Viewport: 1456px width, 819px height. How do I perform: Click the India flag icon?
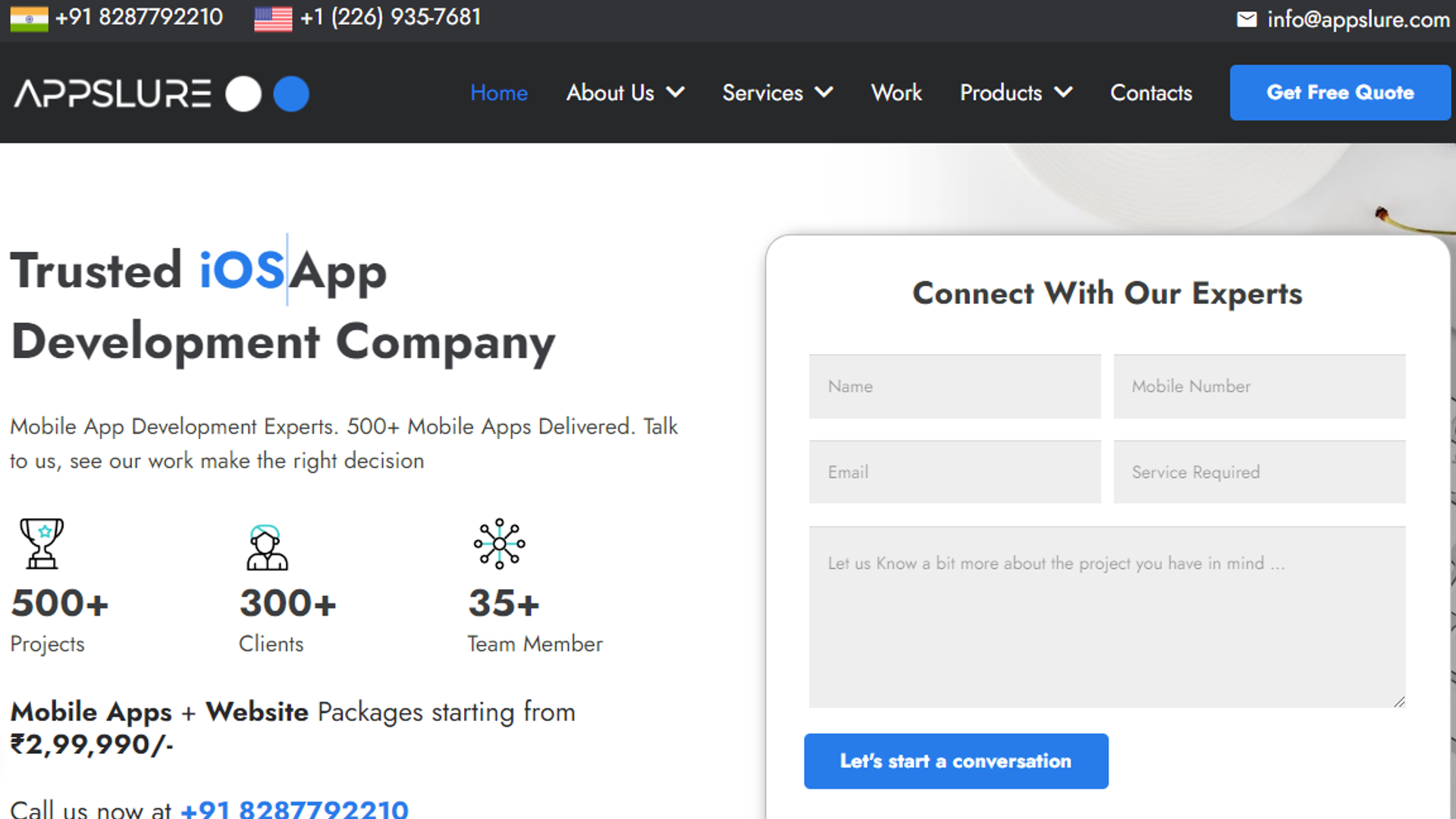(29, 18)
